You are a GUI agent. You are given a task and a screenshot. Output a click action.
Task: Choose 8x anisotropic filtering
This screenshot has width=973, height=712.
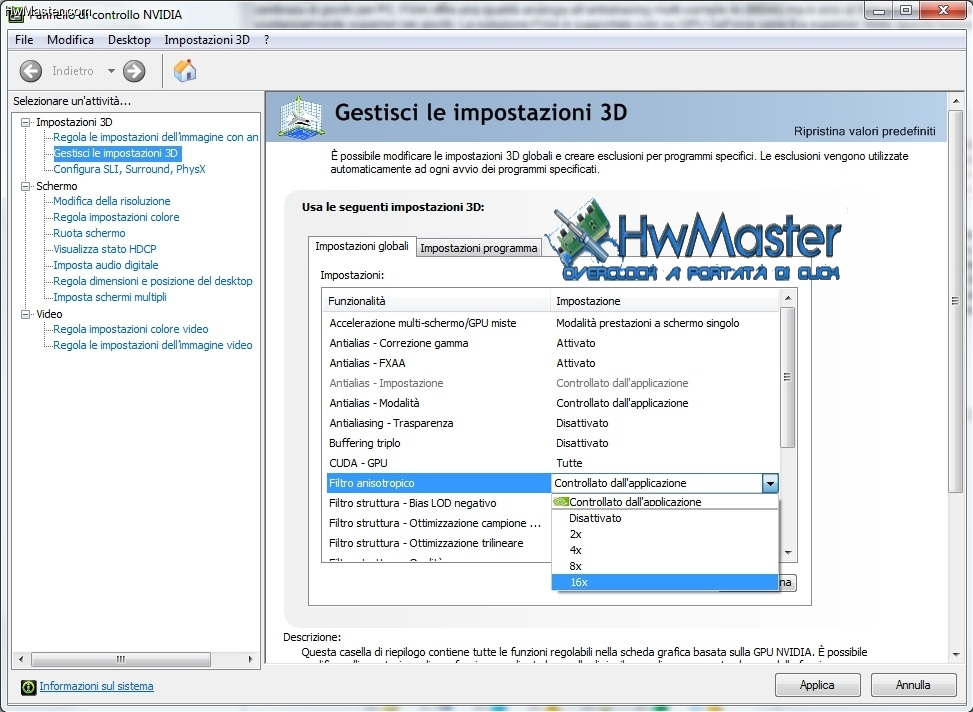(x=665, y=566)
